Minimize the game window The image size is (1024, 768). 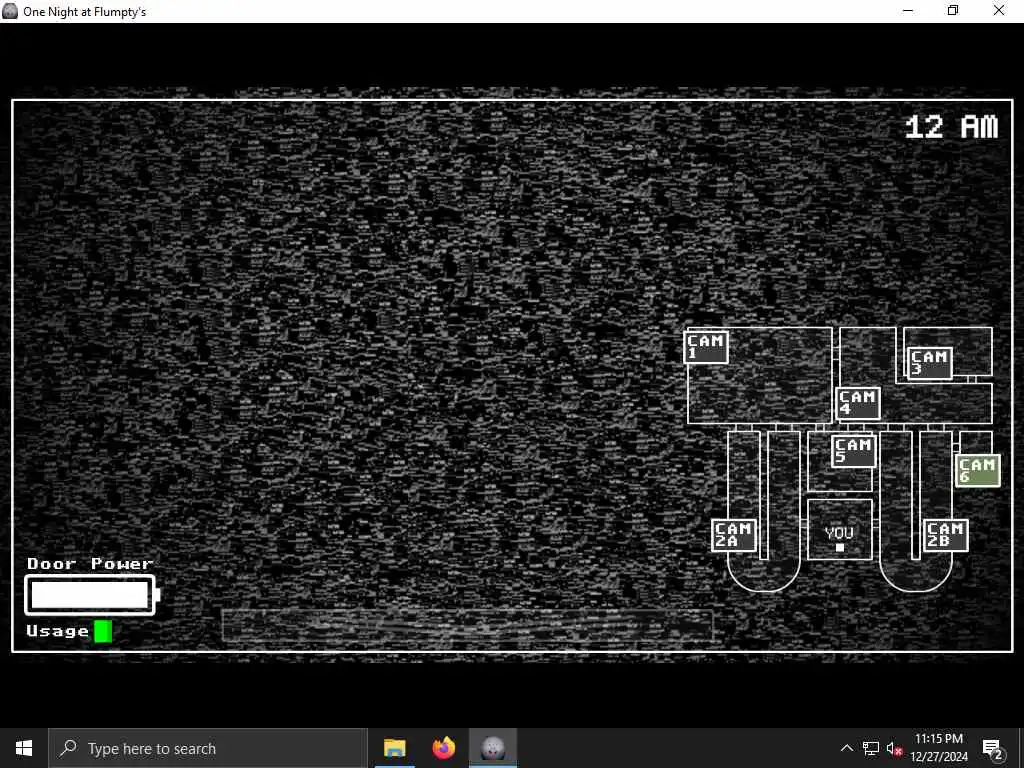[x=908, y=10]
